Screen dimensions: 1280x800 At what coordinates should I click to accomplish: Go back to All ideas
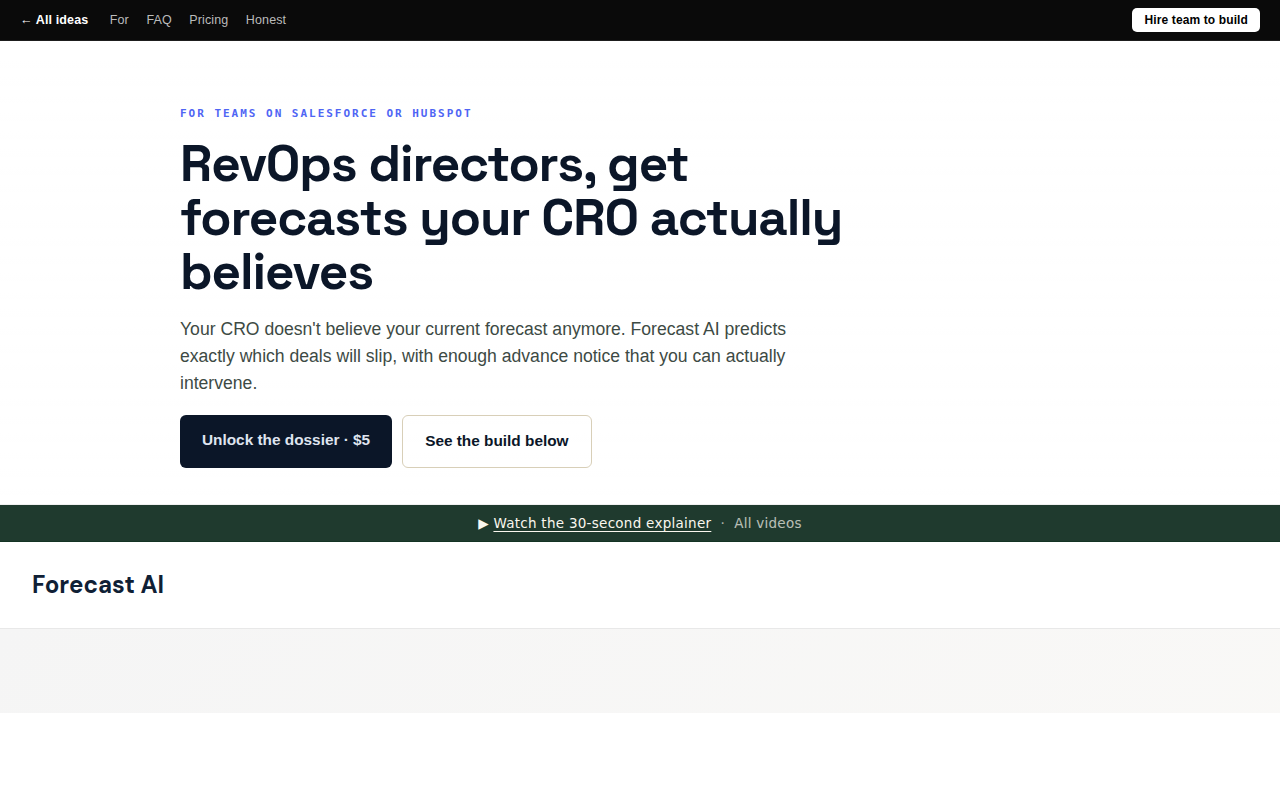[x=54, y=20]
